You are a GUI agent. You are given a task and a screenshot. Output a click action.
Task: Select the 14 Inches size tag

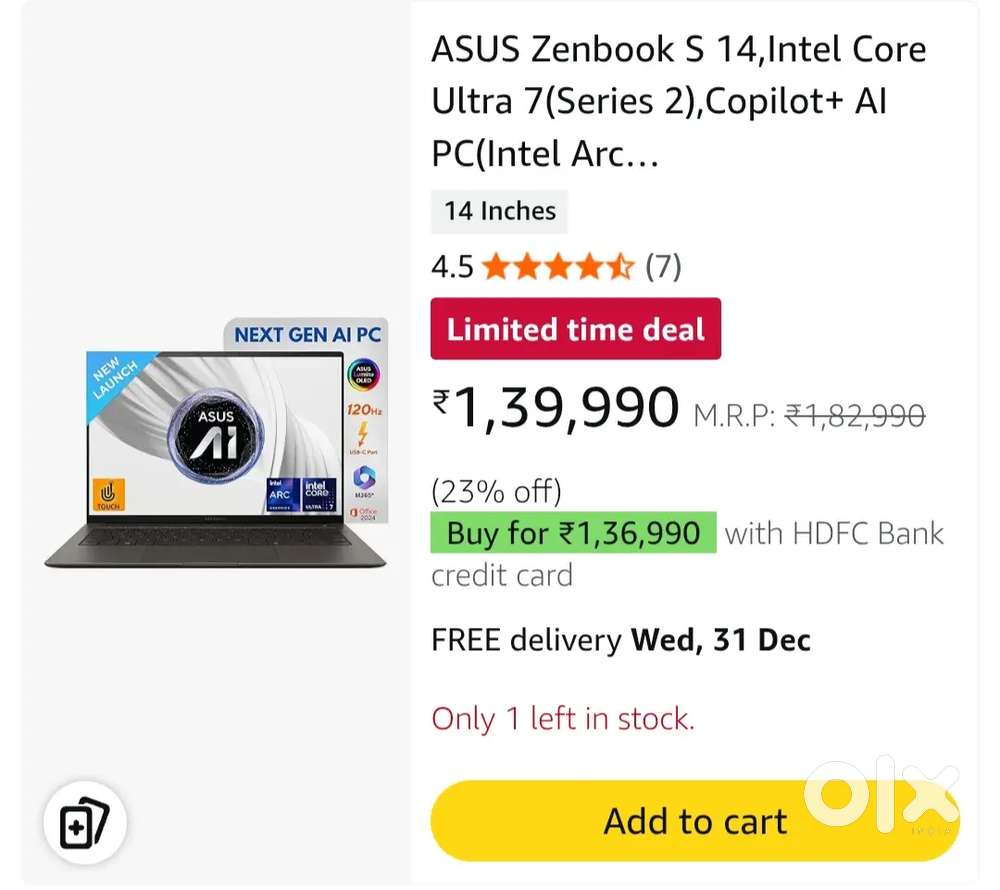pos(499,211)
